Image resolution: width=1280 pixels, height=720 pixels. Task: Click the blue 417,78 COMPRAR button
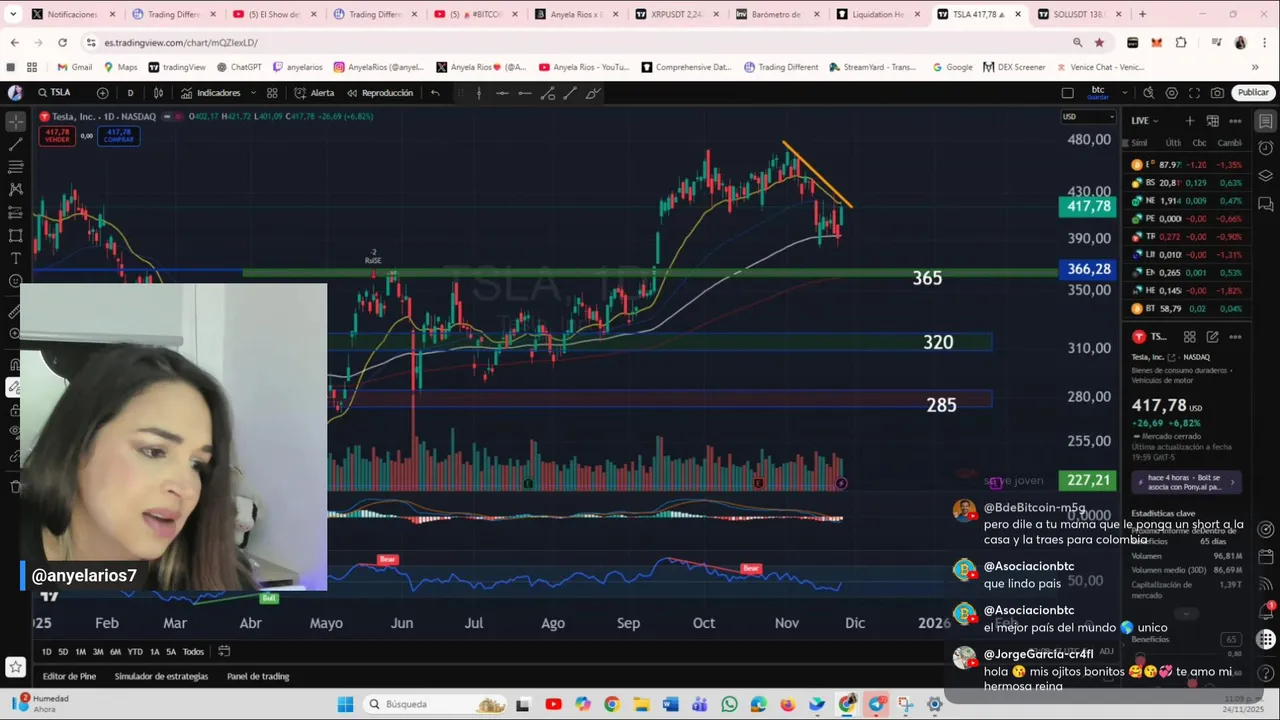118,135
